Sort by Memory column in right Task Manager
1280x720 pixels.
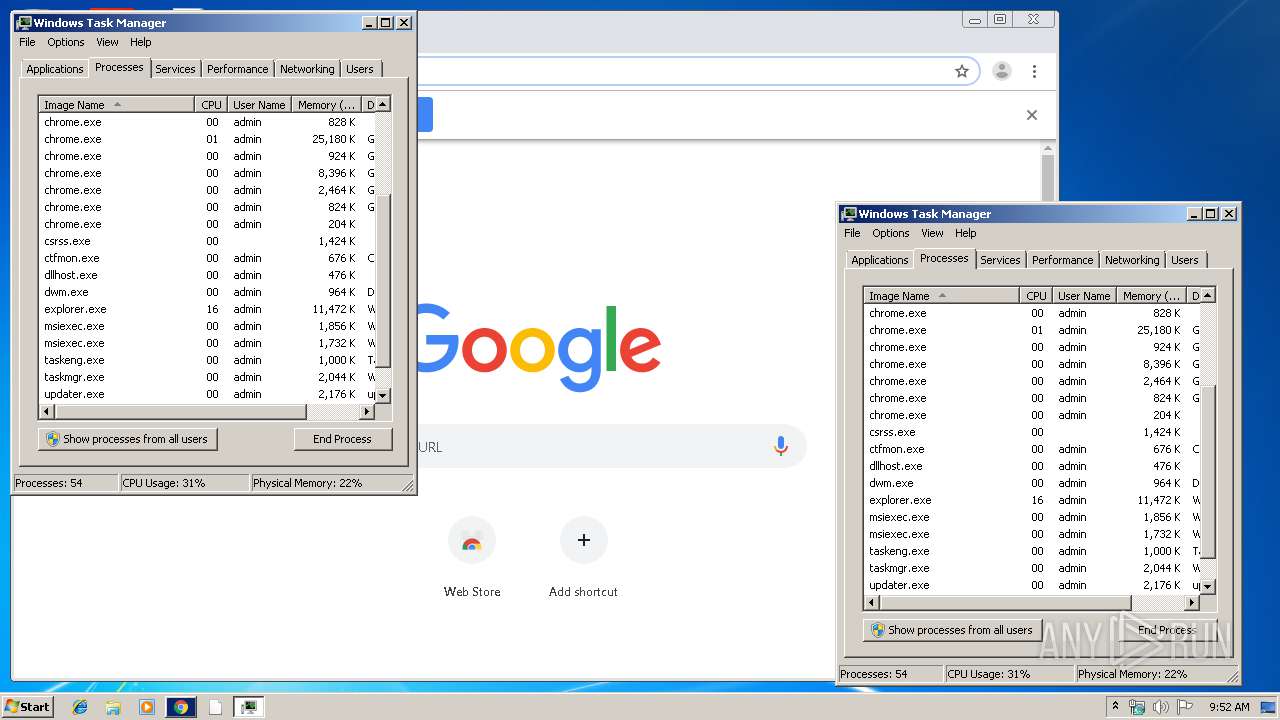point(1151,296)
